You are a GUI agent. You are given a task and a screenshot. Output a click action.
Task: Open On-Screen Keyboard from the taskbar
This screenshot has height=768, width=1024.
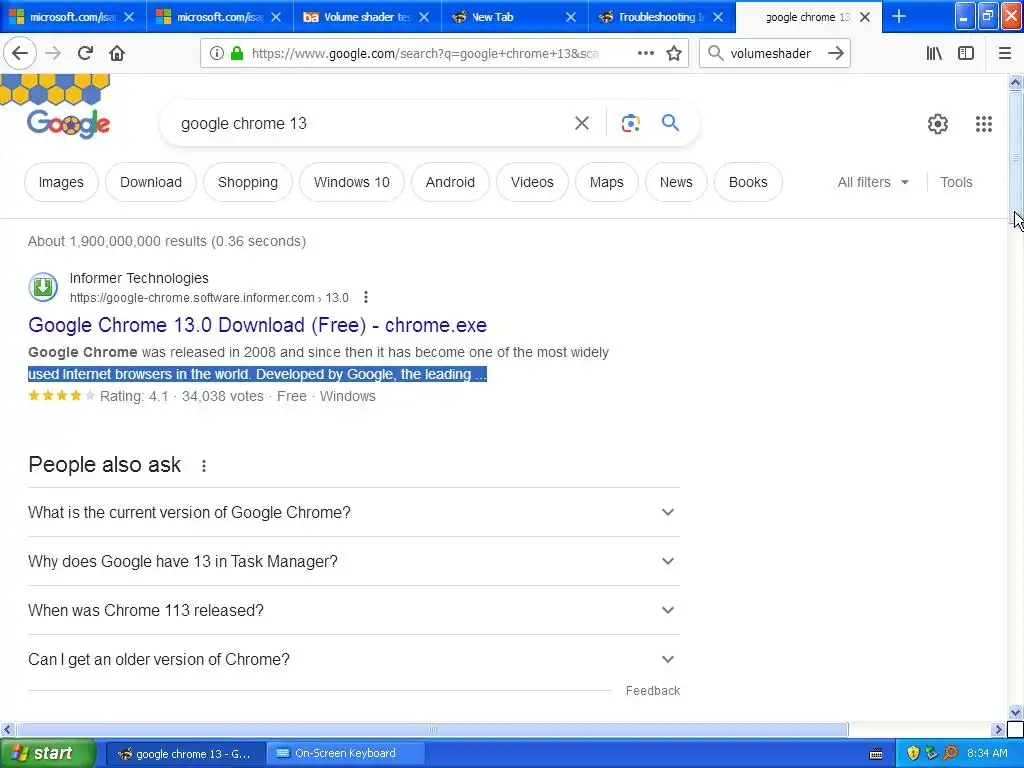tap(345, 753)
